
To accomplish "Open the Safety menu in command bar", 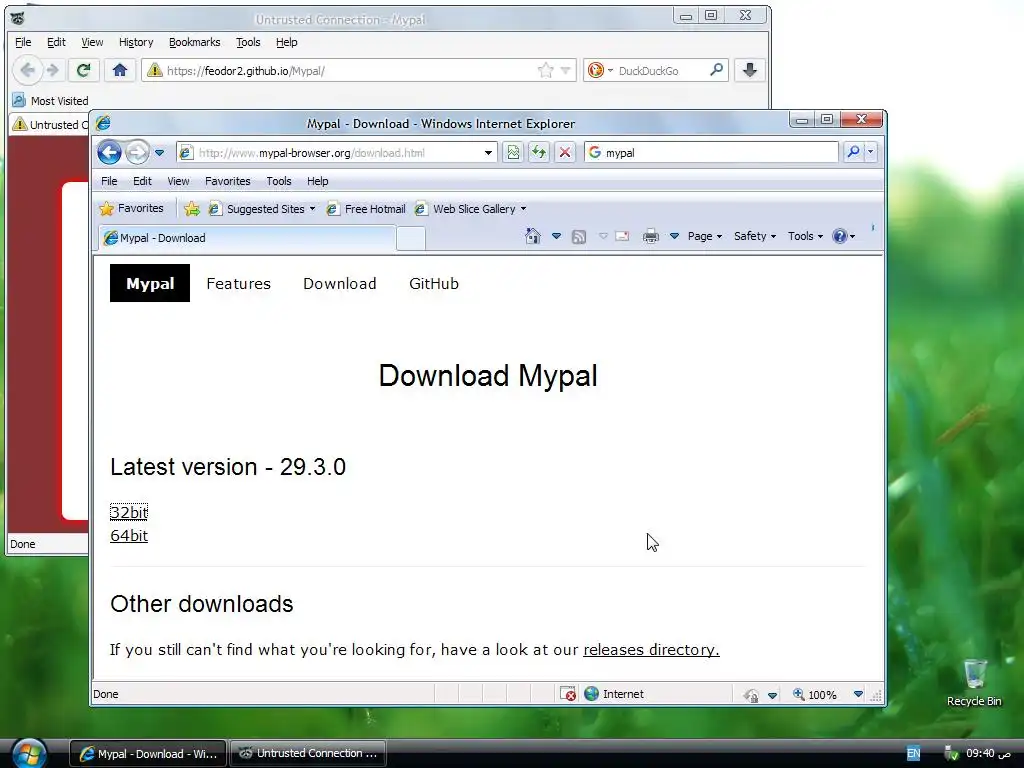I will pos(755,236).
